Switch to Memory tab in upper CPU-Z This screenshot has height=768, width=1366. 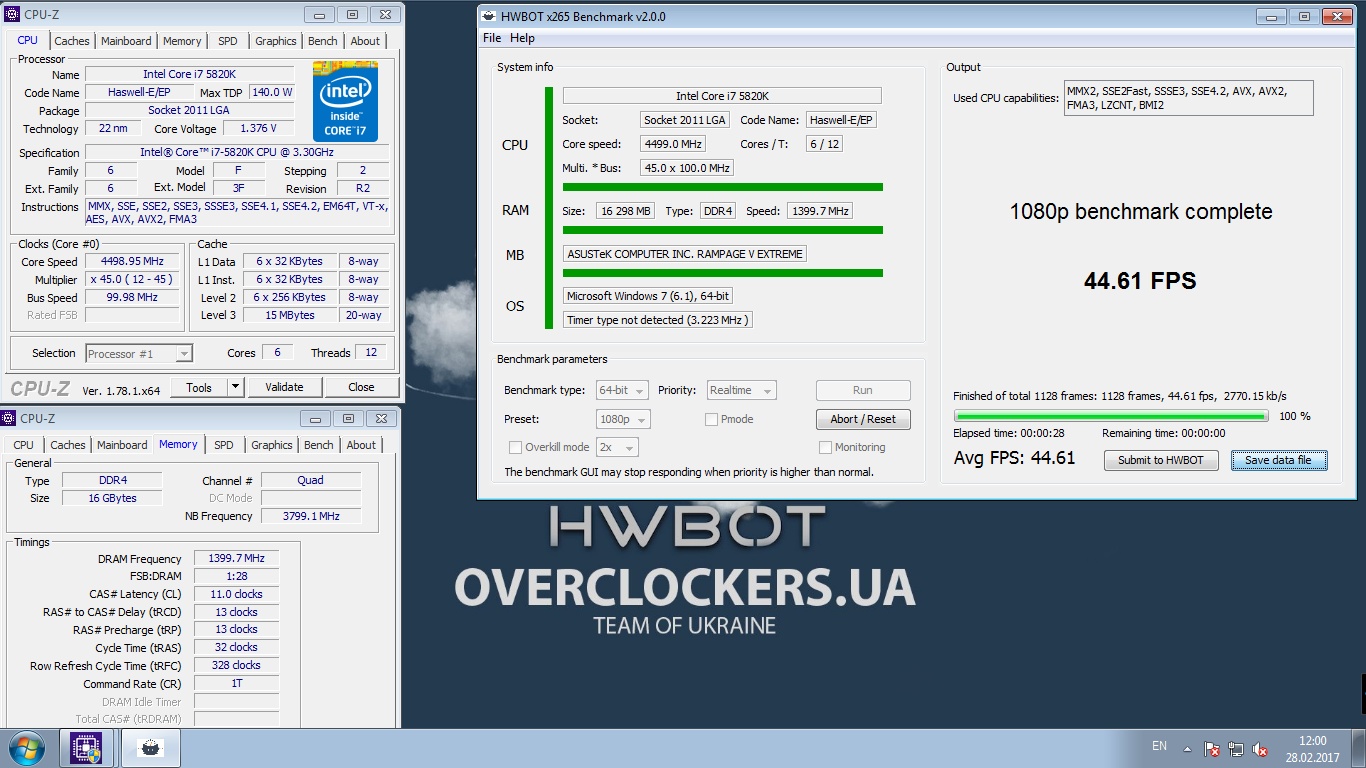point(182,41)
